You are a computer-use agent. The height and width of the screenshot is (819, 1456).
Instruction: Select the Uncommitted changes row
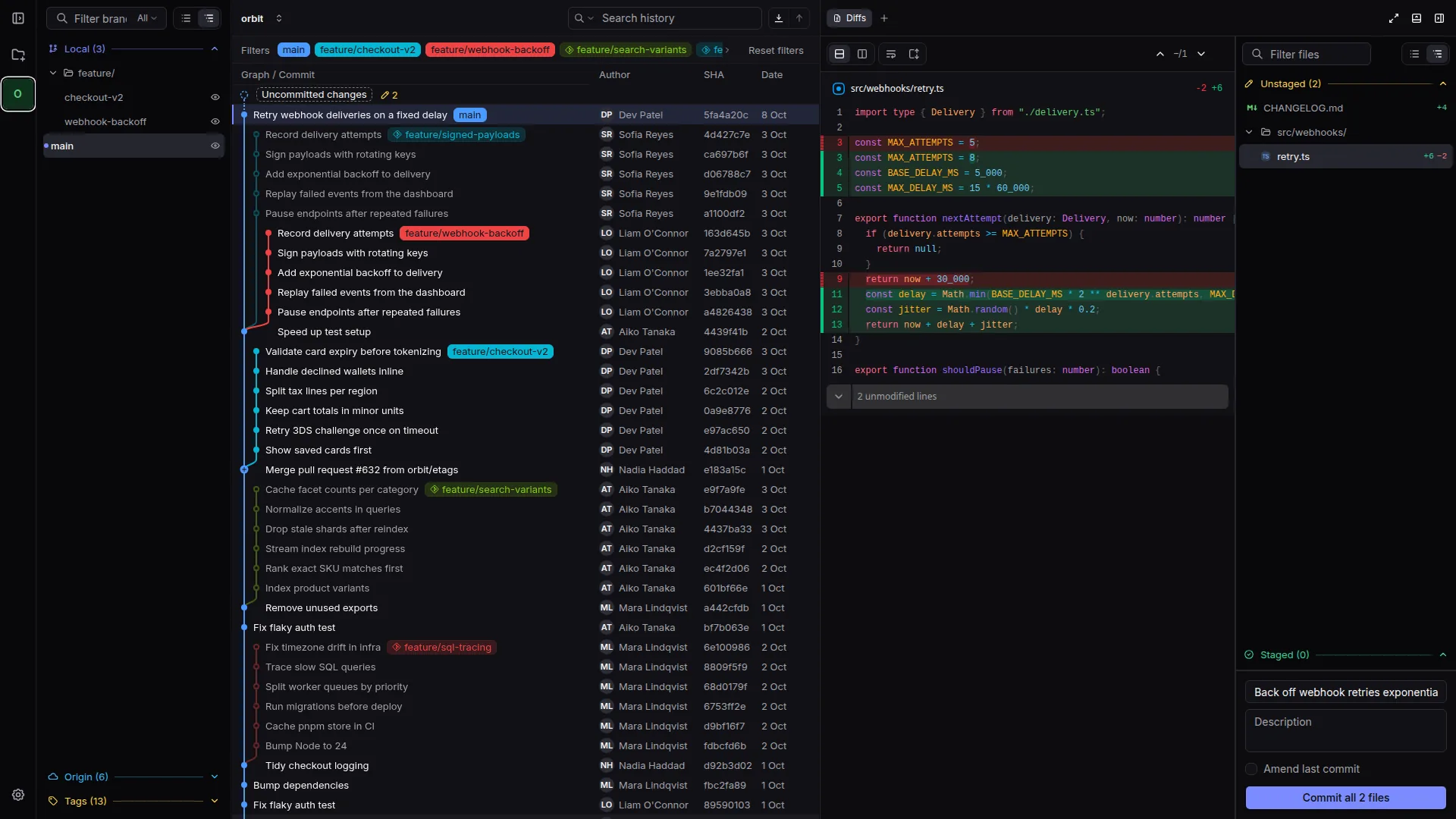point(526,95)
